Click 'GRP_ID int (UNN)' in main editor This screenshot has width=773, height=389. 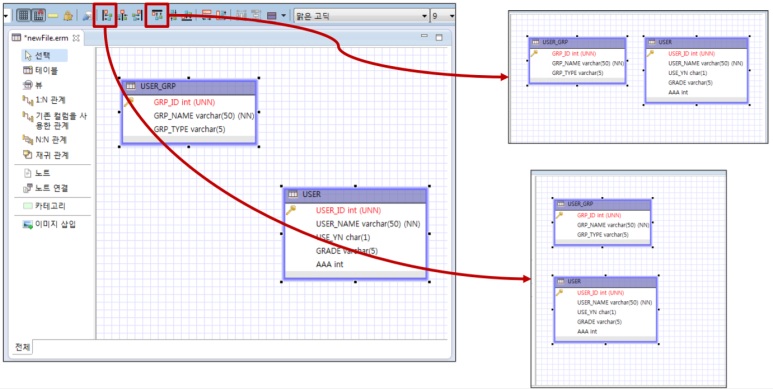[x=184, y=103]
